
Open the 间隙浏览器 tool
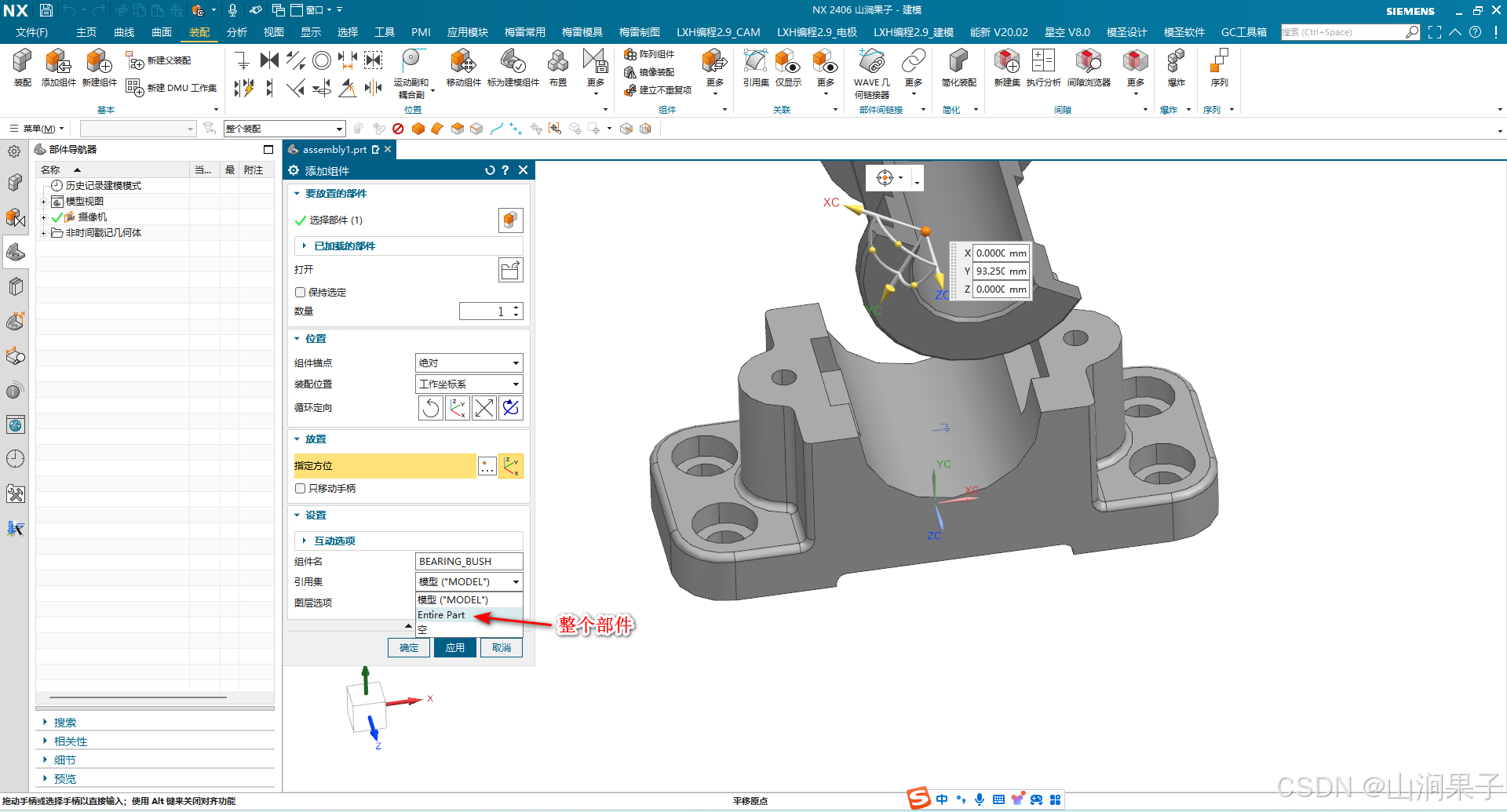pyautogui.click(x=1089, y=67)
